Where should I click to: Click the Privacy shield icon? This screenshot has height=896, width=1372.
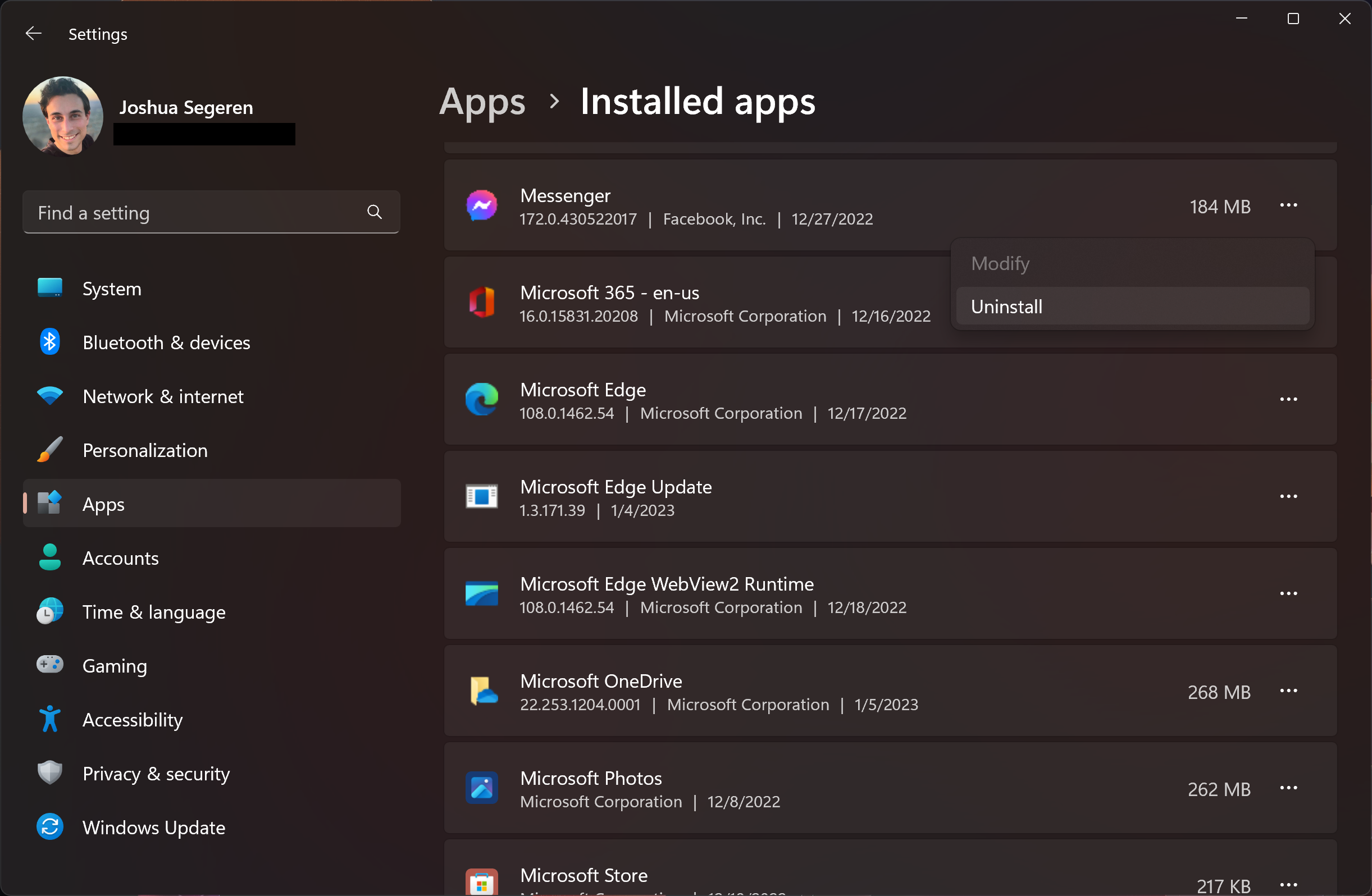pos(49,772)
